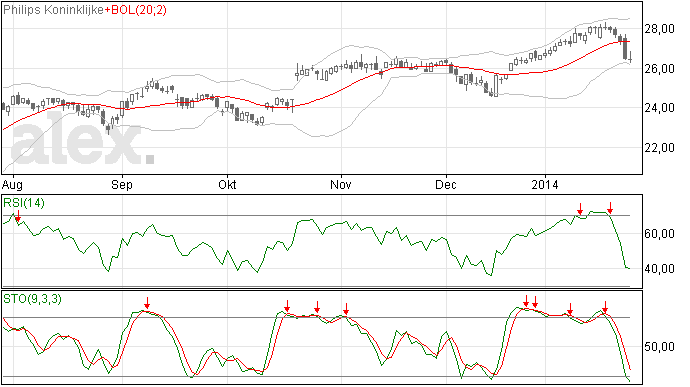Image resolution: width=690 pixels, height=387 pixels.
Task: Select the STO(9,3,3) indicator label
Action: 32,299
